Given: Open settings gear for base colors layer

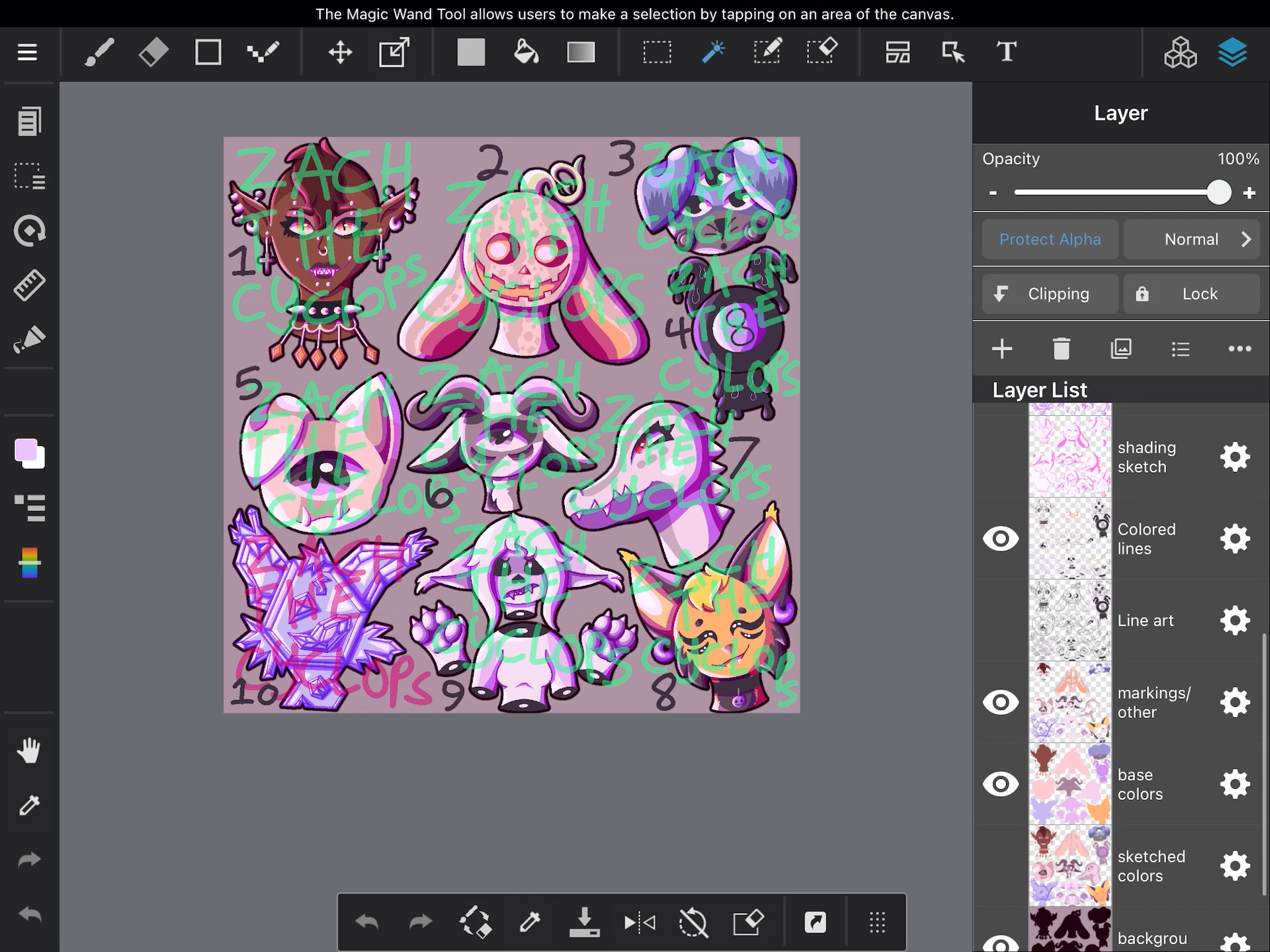Looking at the screenshot, I should [x=1235, y=784].
